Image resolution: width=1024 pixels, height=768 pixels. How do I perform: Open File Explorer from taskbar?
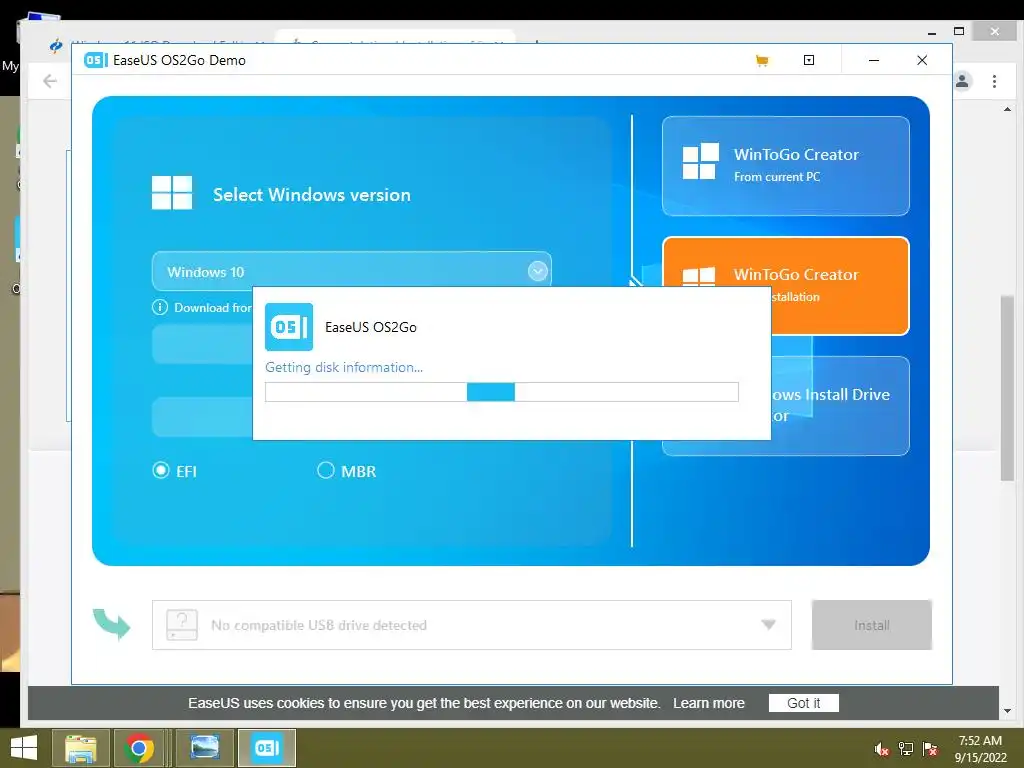point(80,748)
